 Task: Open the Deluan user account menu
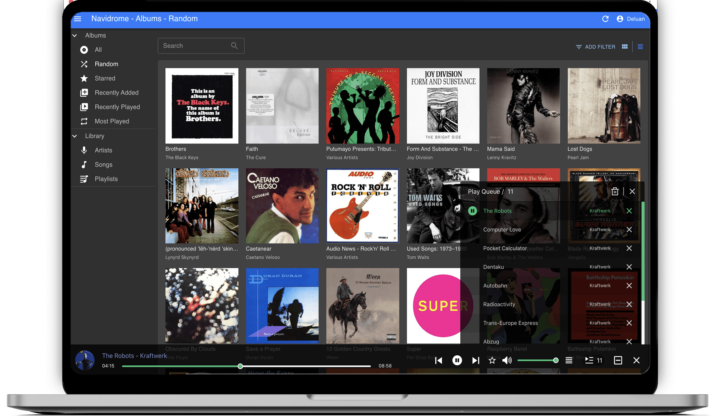(631, 19)
